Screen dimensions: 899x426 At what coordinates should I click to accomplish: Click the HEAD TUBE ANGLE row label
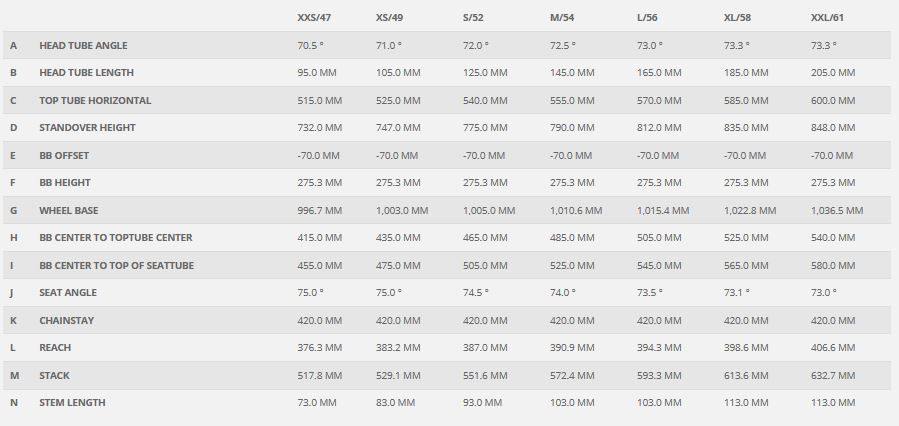[83, 46]
